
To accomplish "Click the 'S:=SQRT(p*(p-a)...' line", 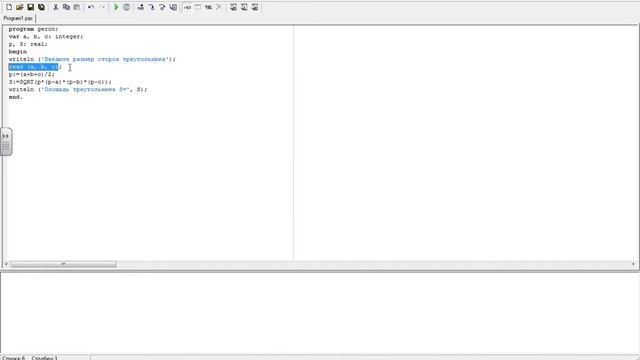I will [60, 82].
